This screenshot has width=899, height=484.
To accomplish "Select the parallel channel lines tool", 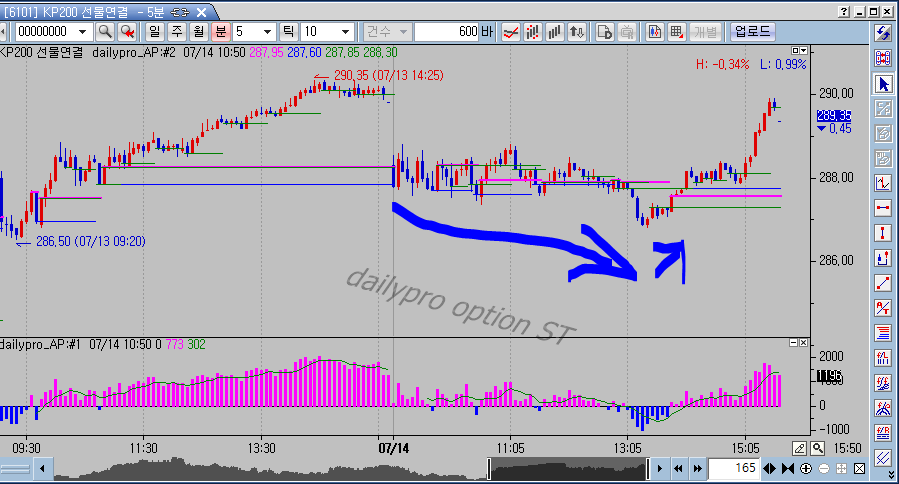I will pyautogui.click(x=883, y=457).
